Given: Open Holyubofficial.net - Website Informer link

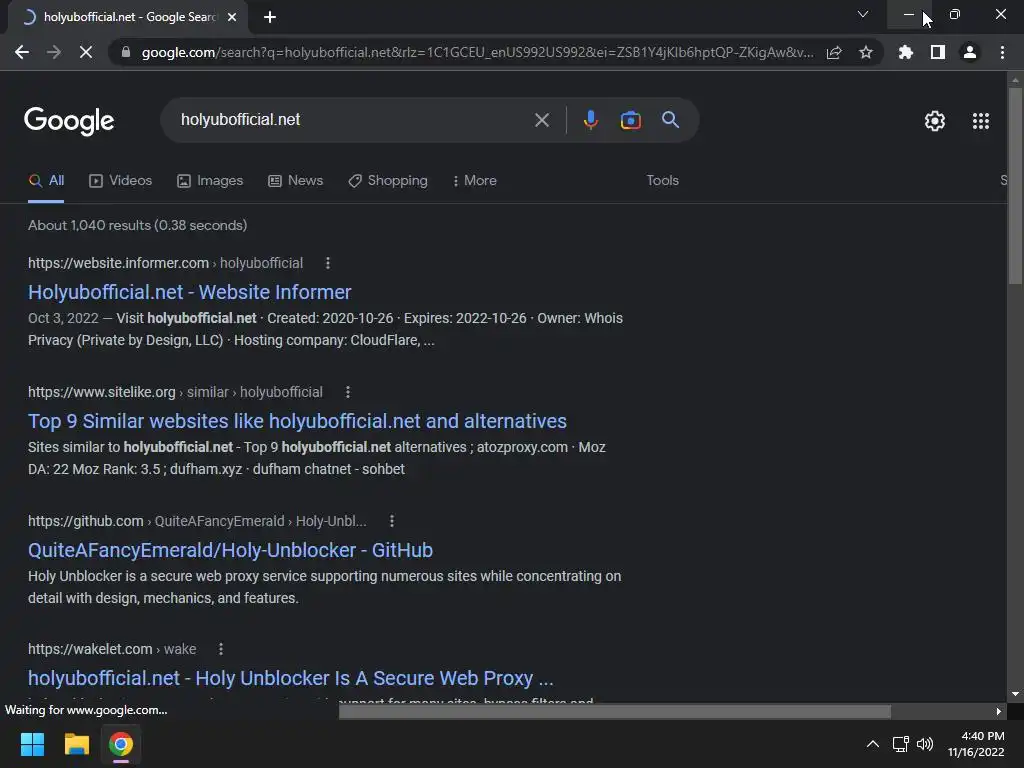Looking at the screenshot, I should [x=189, y=292].
